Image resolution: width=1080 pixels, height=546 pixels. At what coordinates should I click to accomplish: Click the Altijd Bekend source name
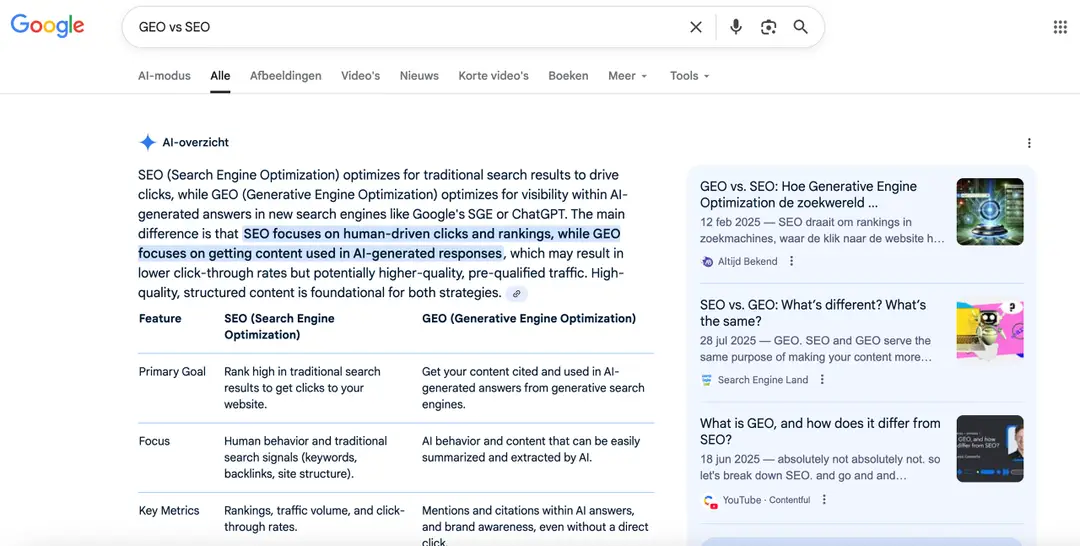[747, 262]
